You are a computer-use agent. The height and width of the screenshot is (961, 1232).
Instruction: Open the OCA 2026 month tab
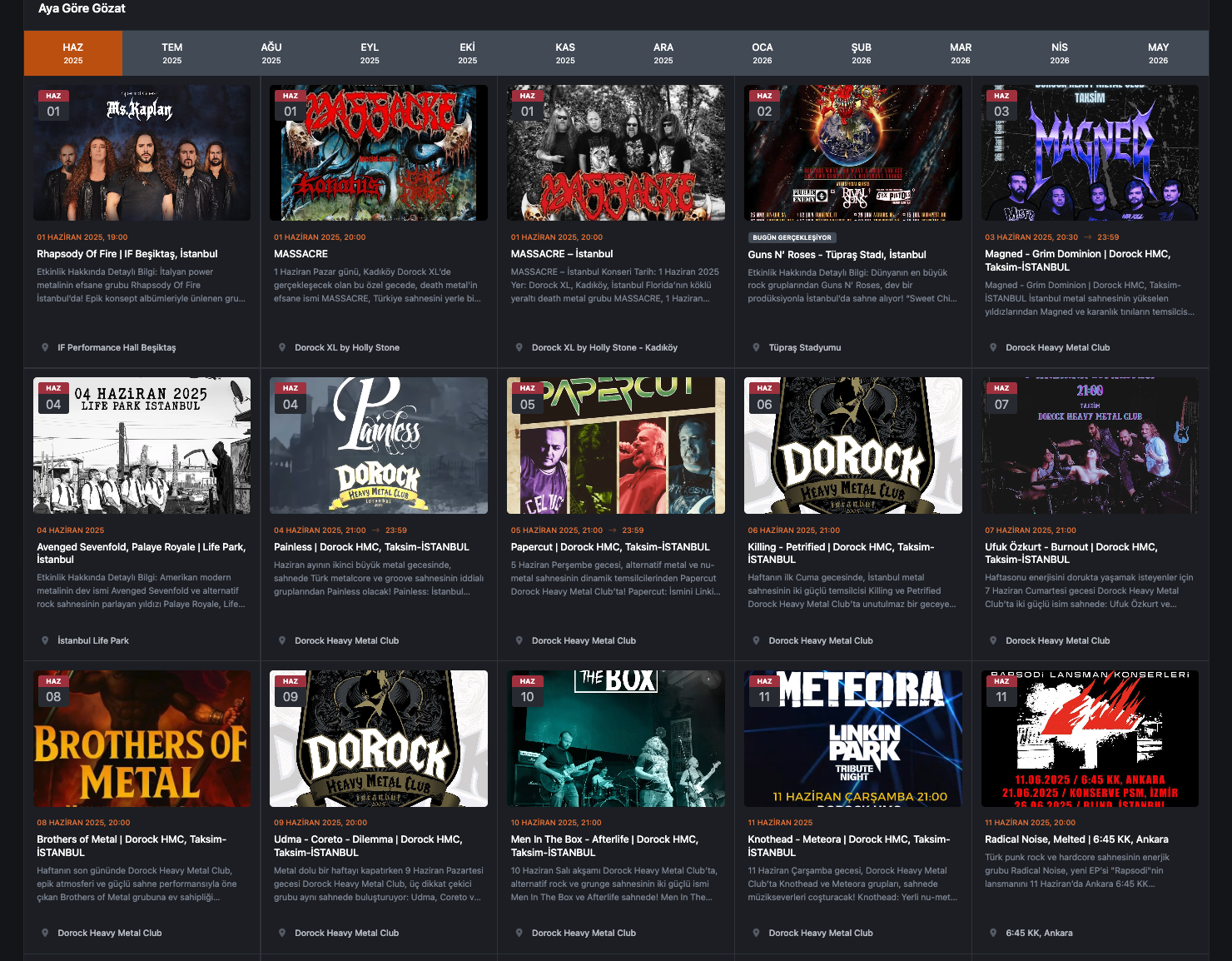click(x=763, y=53)
